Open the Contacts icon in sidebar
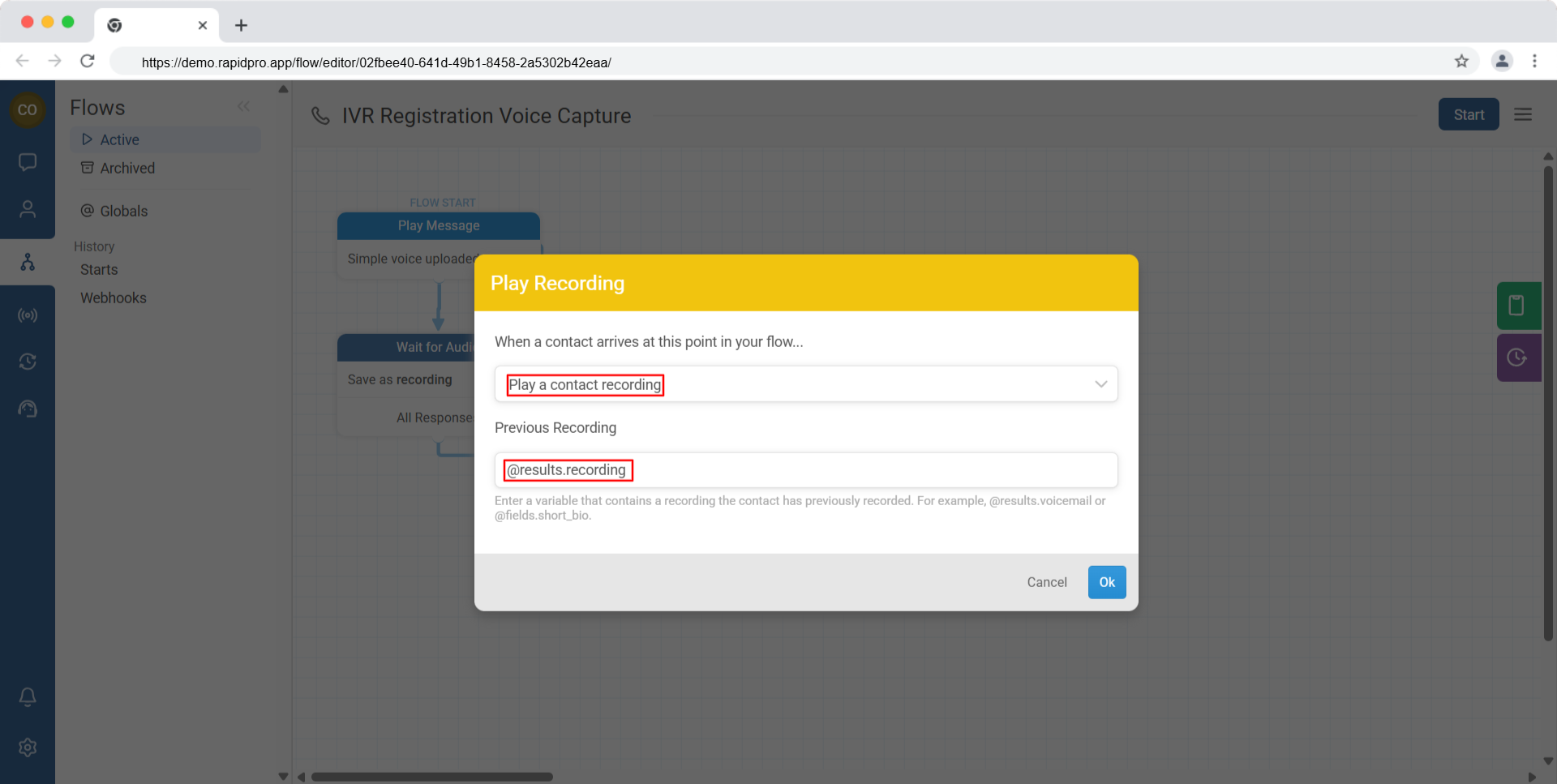 (28, 210)
